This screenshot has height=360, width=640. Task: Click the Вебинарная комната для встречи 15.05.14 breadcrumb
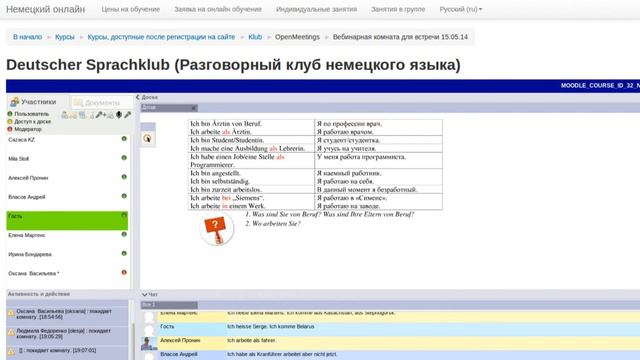(x=400, y=37)
